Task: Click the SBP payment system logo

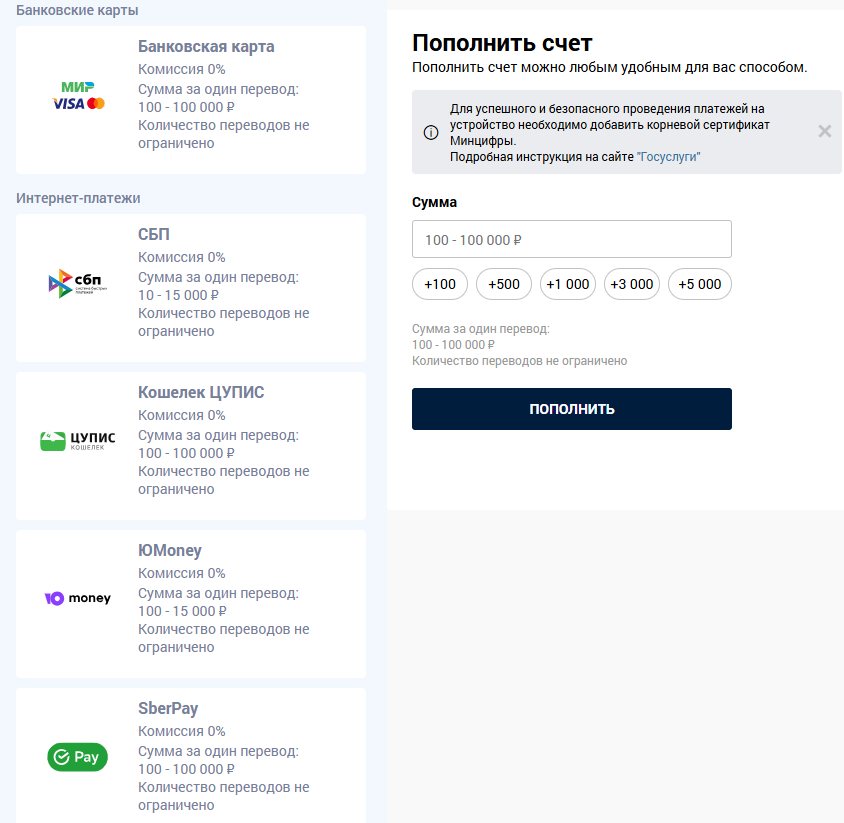Action: (x=78, y=284)
